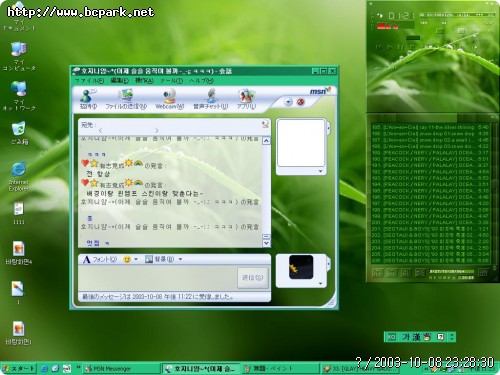Open the My Computer (マイコンピュータ) desktop icon
This screenshot has width=500, height=375.
[19, 56]
